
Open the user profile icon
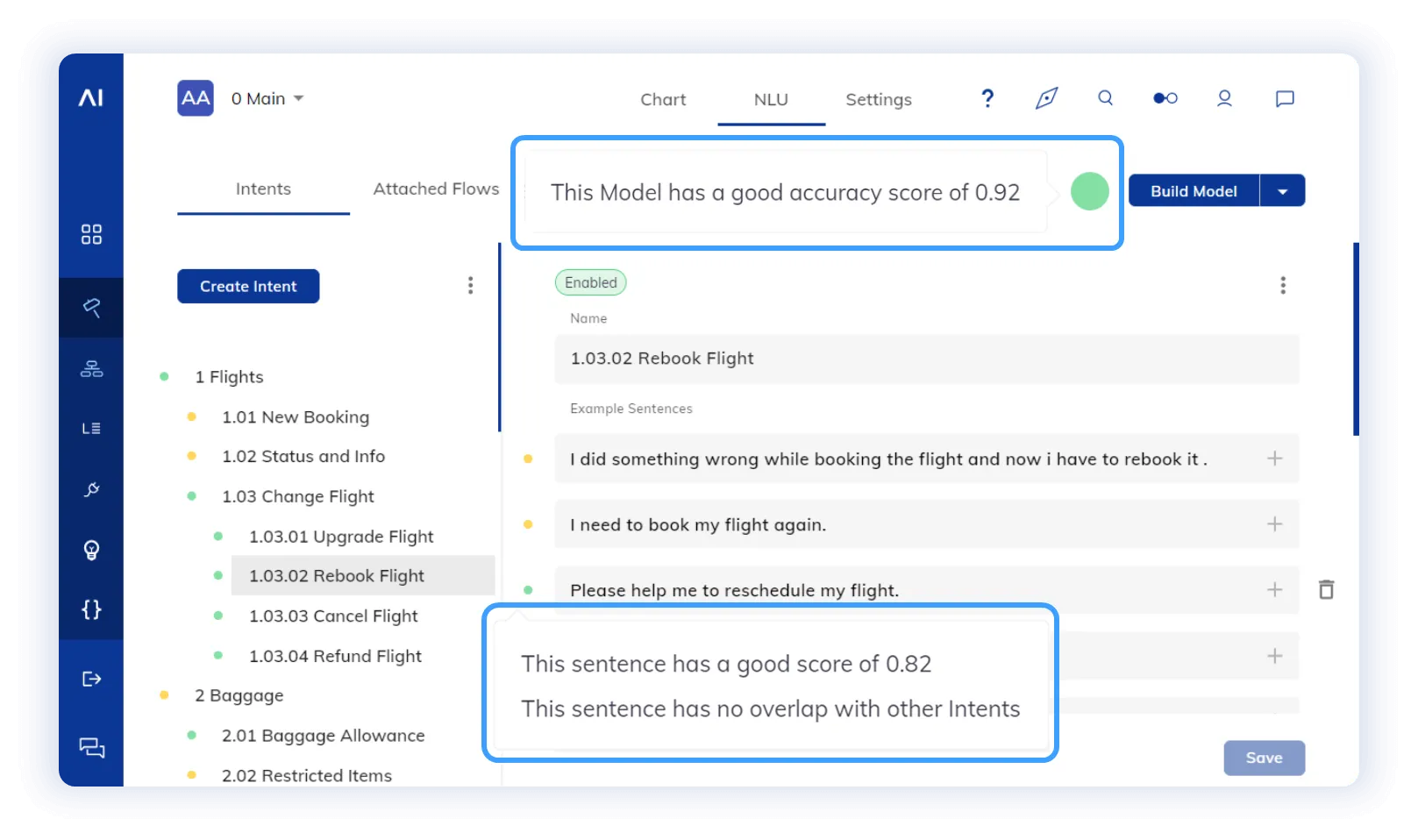click(1224, 98)
